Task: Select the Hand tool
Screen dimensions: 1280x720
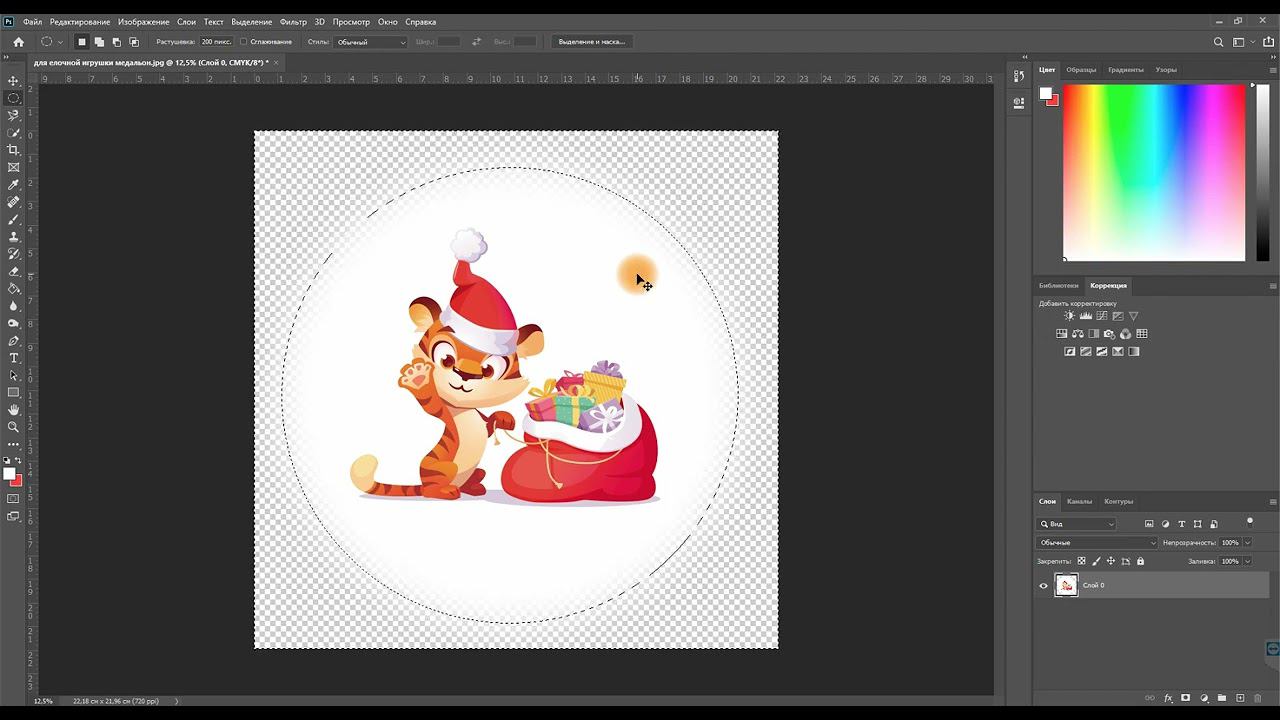Action: (x=13, y=410)
